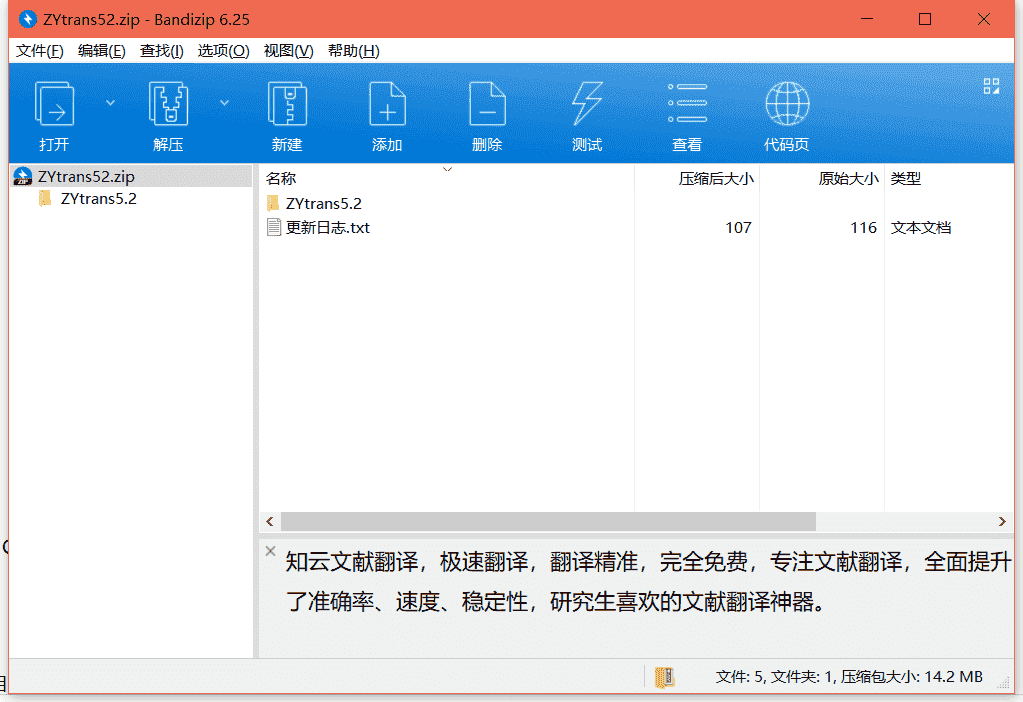Click the New archive (新建) icon
Viewport: 1023px width, 702px height.
coord(287,104)
